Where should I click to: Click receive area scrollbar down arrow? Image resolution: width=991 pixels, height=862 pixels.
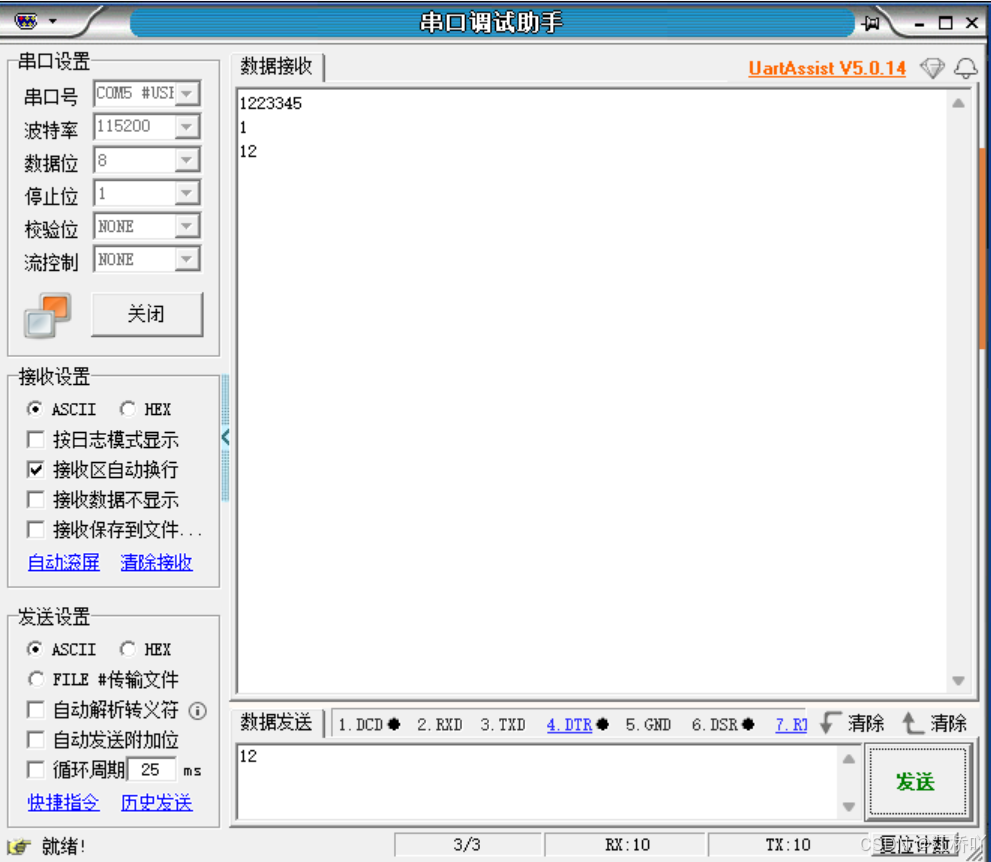coord(958,681)
